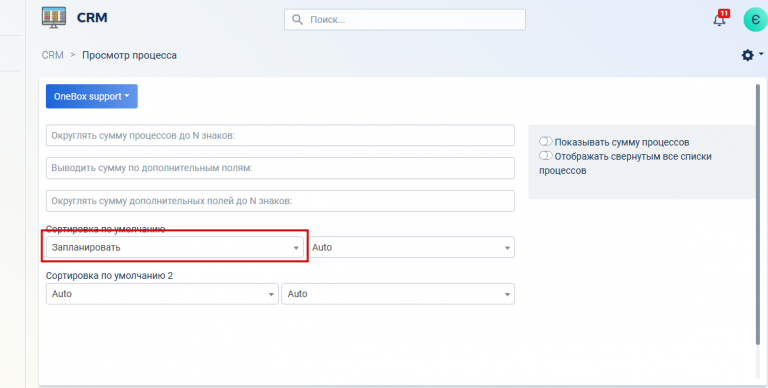Open Auto dropdown beside Запланировать

(410, 247)
